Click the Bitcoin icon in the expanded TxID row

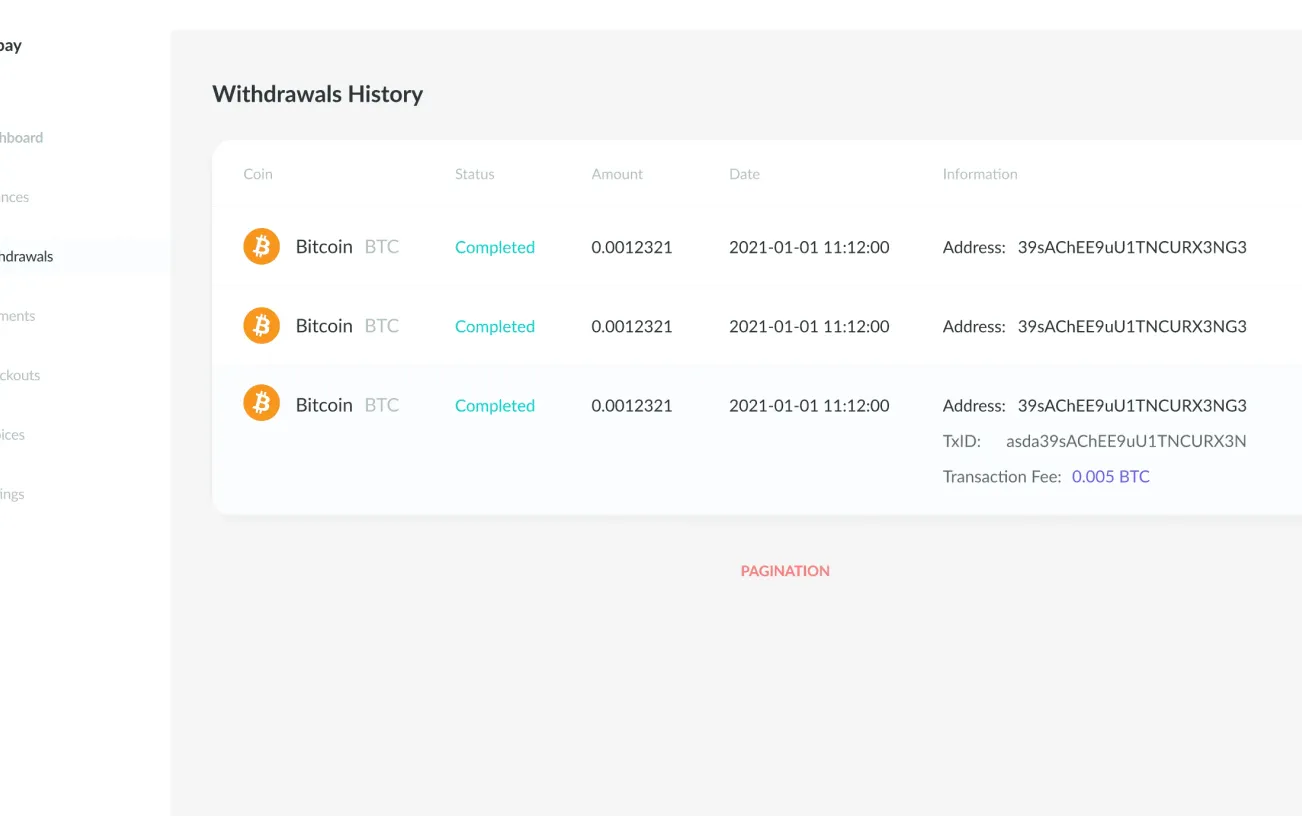point(262,403)
